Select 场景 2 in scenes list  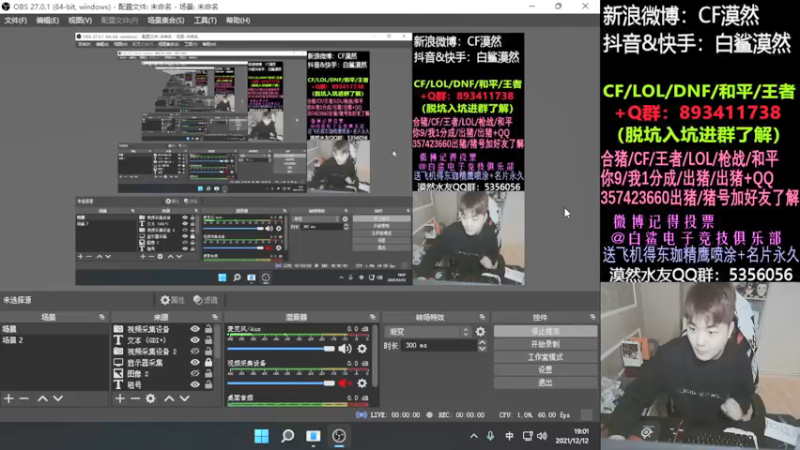tap(54, 340)
